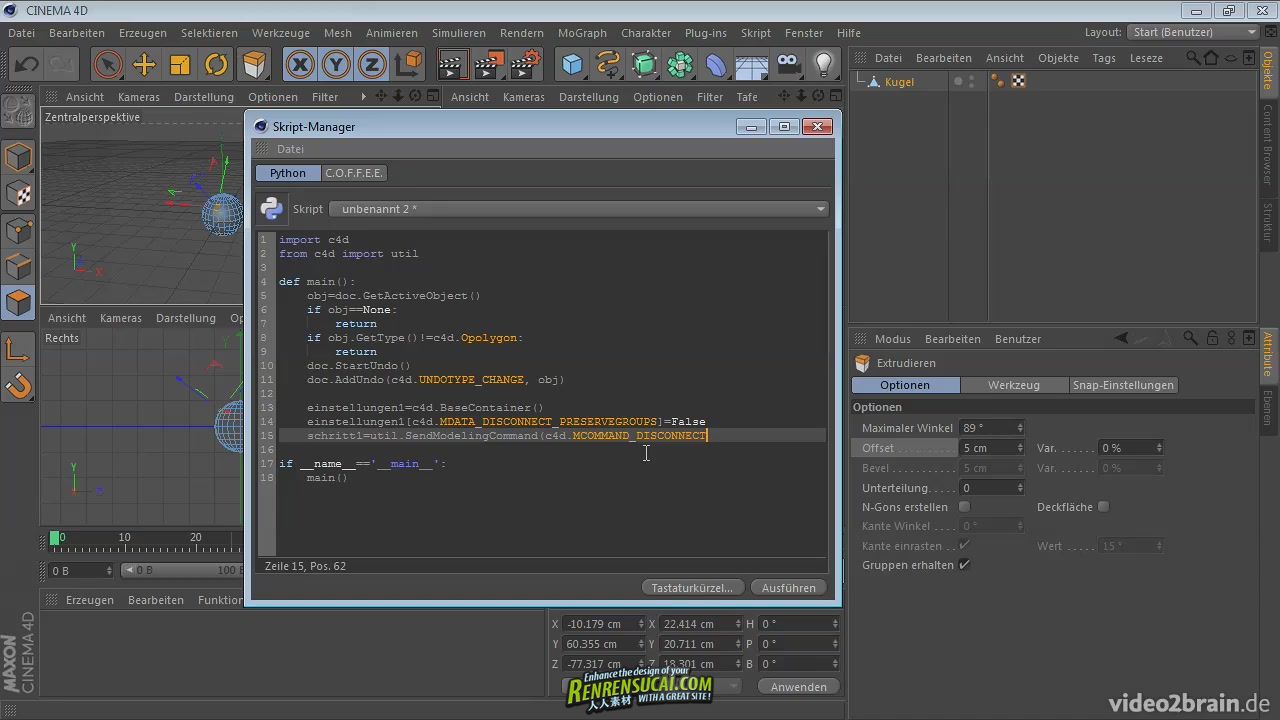Add a Cube primitive object
Image resolution: width=1280 pixels, height=720 pixels.
[x=572, y=65]
